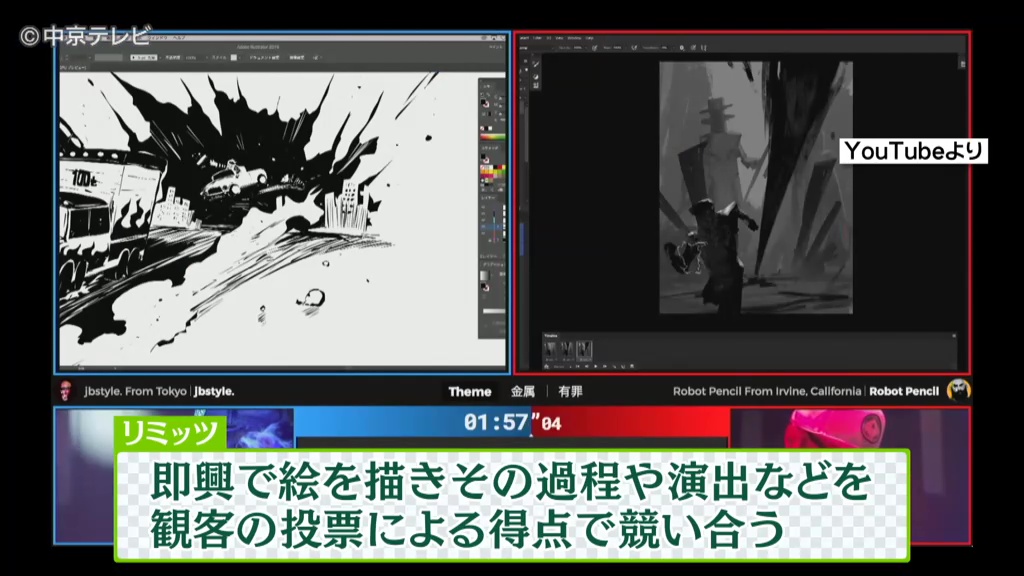Click the bold 'Robot Pencil' artist name
The height and width of the screenshot is (576, 1024).
pos(904,391)
